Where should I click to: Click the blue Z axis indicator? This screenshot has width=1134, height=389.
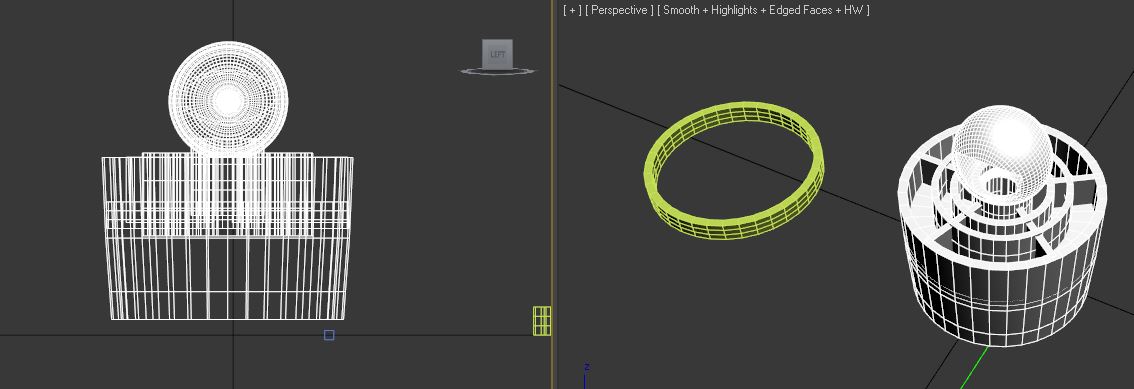click(585, 375)
